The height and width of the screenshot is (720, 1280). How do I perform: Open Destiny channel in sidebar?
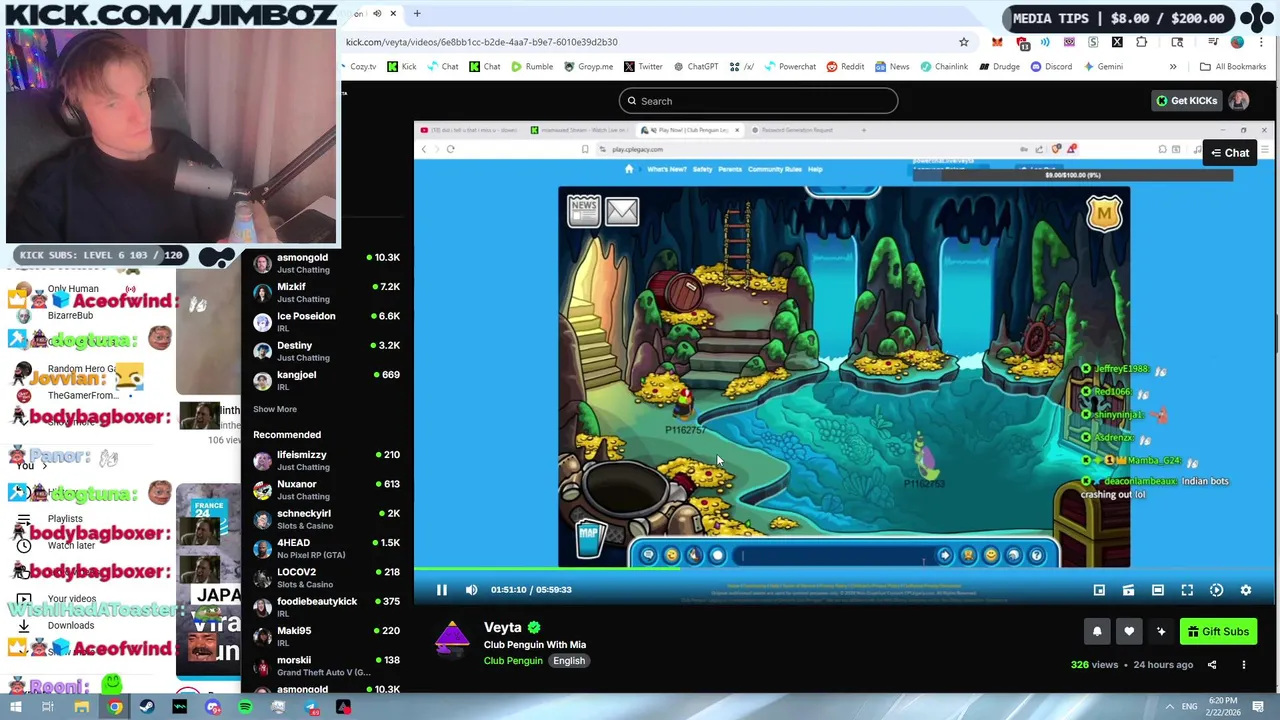coord(325,351)
